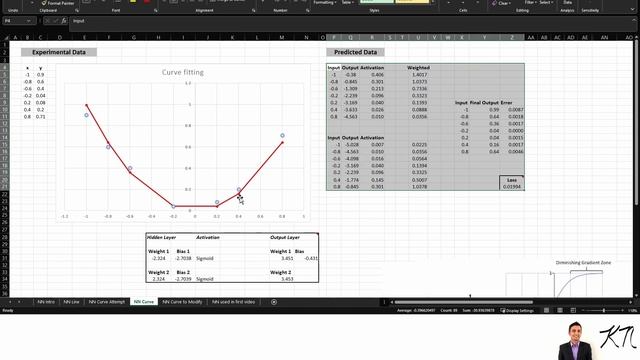
Task: Select the Hidden Layer label cell
Action: 161,237
